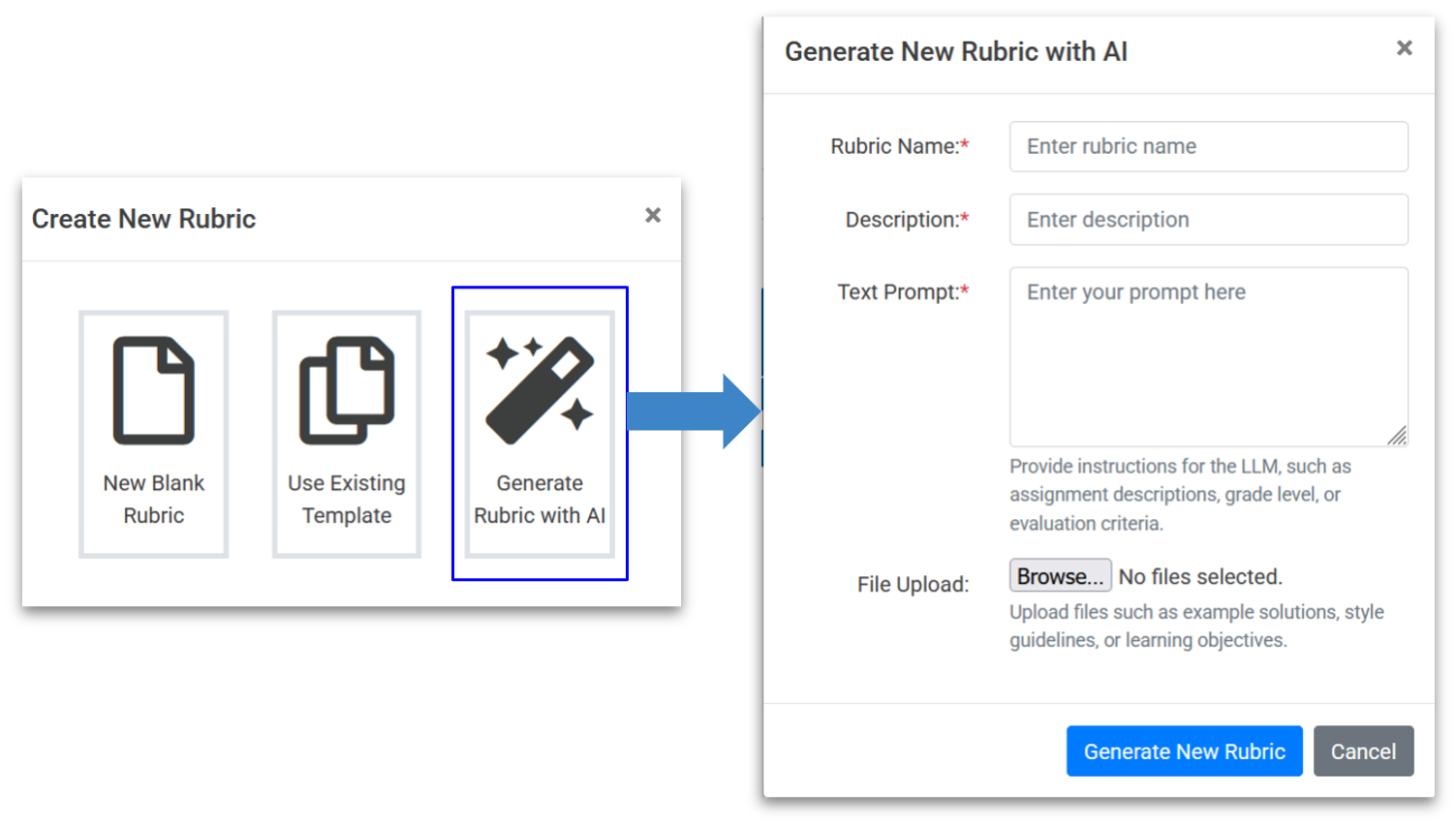Click the copy template pages icon
The width and height of the screenshot is (1456, 825).
tap(347, 390)
